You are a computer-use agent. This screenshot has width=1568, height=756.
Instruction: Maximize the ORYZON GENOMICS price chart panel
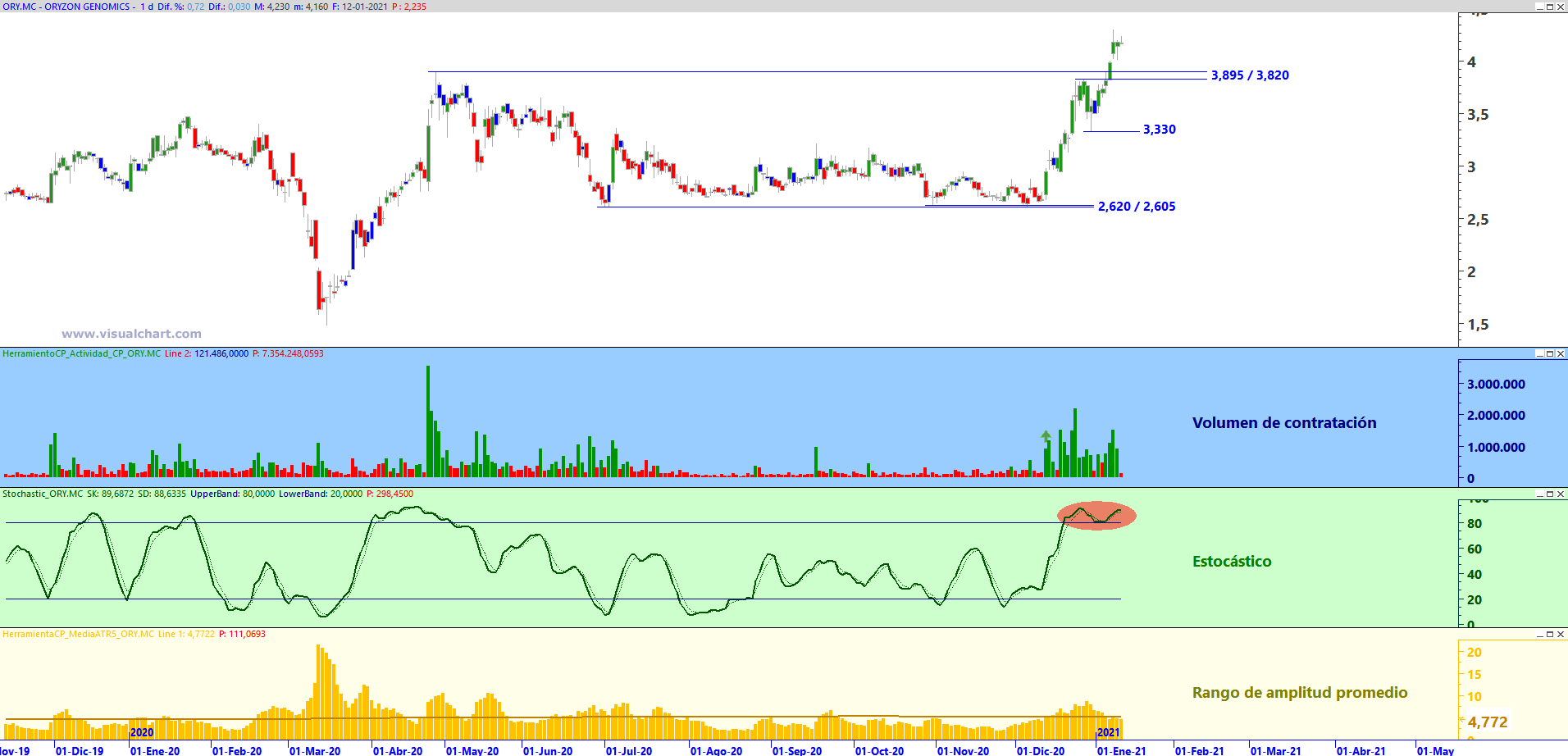point(1550,7)
